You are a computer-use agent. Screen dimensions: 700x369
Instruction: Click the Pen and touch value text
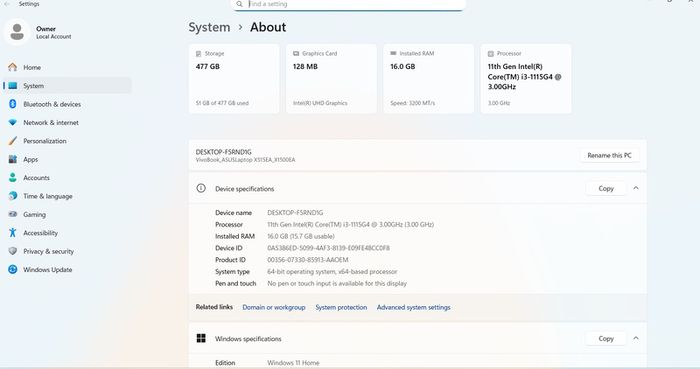[337, 283]
